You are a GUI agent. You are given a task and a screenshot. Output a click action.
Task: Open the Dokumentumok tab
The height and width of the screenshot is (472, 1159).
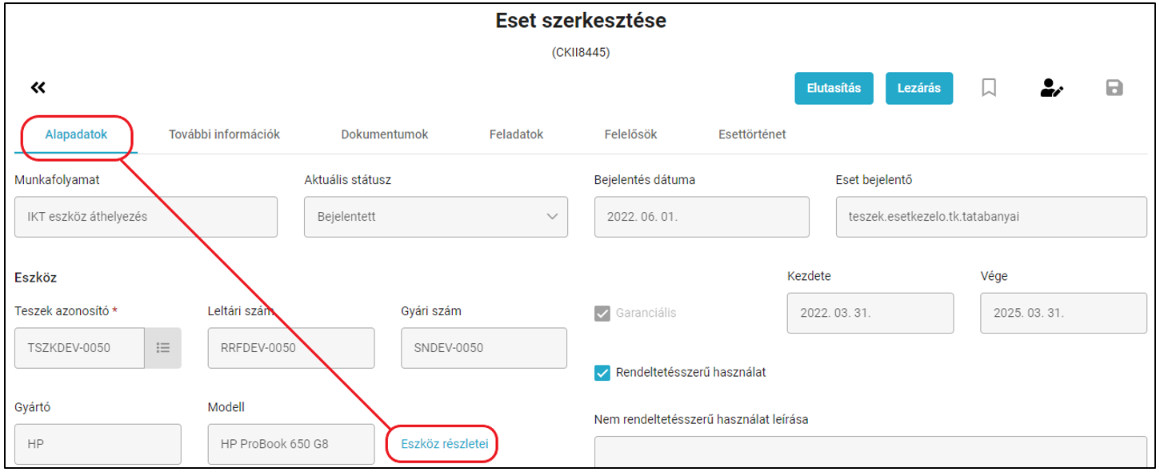click(x=384, y=135)
